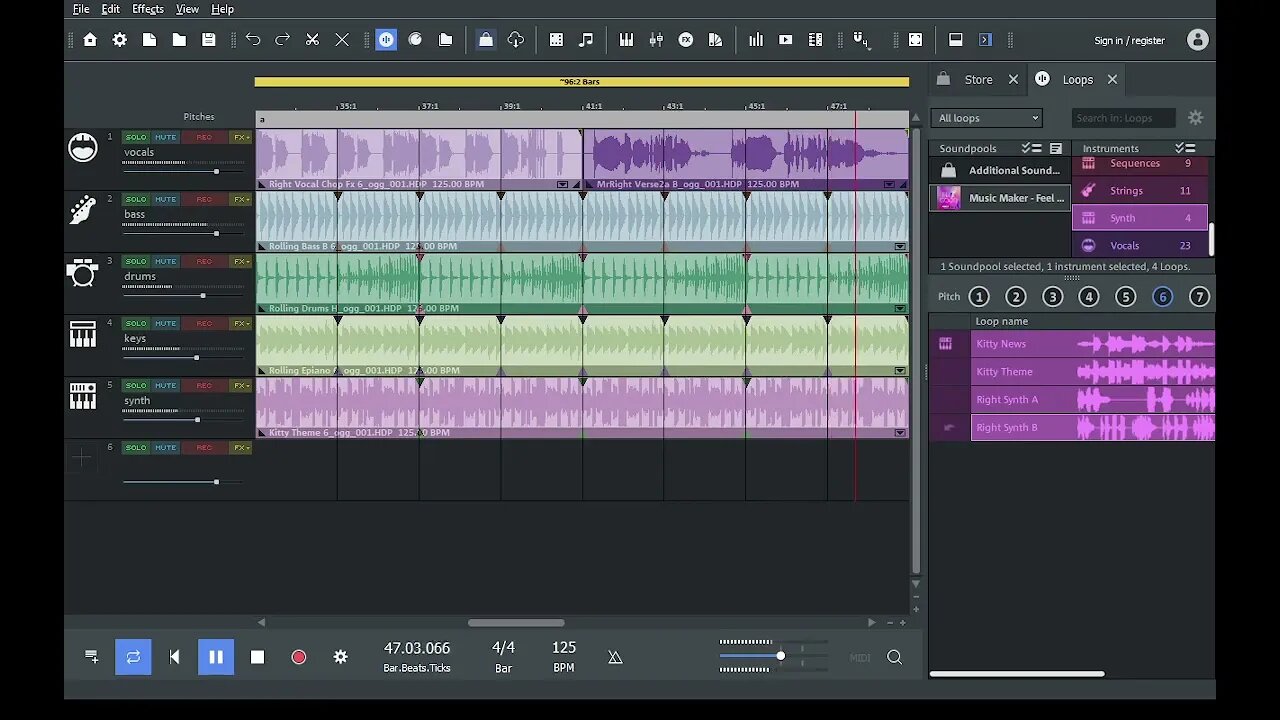
Task: Save the project with the floppy disk icon
Action: tap(208, 40)
